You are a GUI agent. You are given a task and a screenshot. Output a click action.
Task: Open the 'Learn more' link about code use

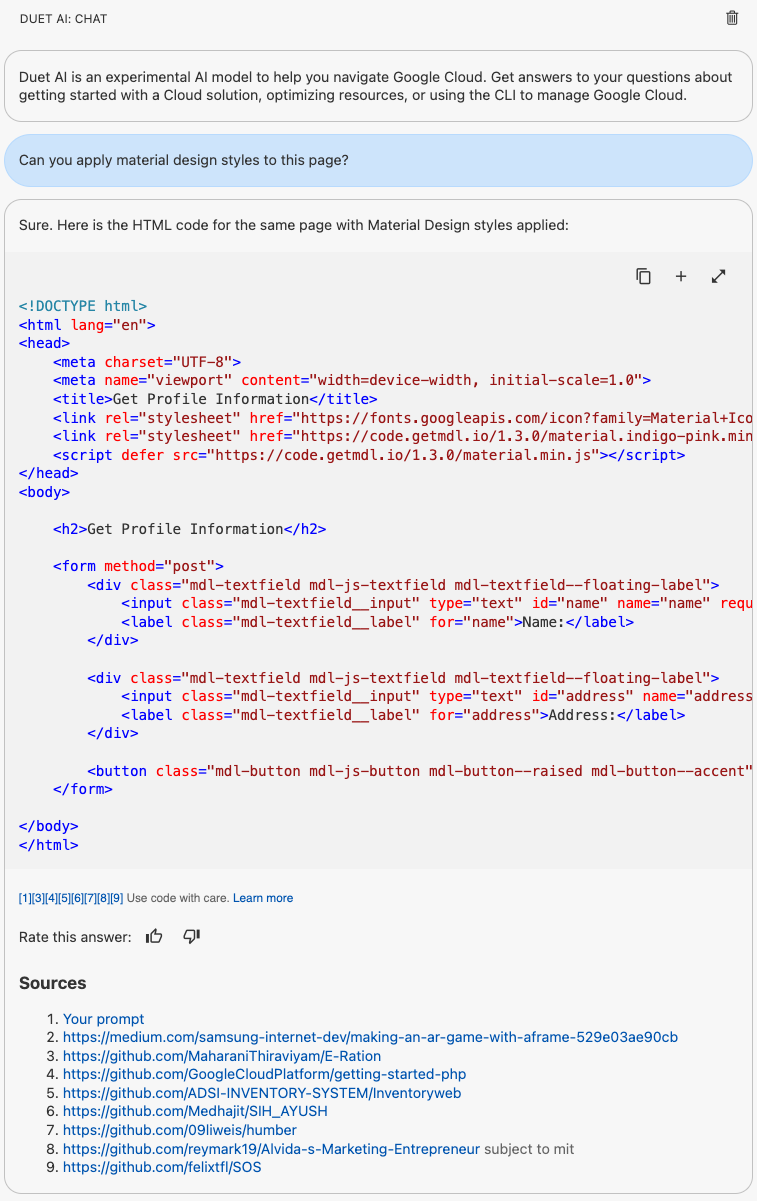263,898
